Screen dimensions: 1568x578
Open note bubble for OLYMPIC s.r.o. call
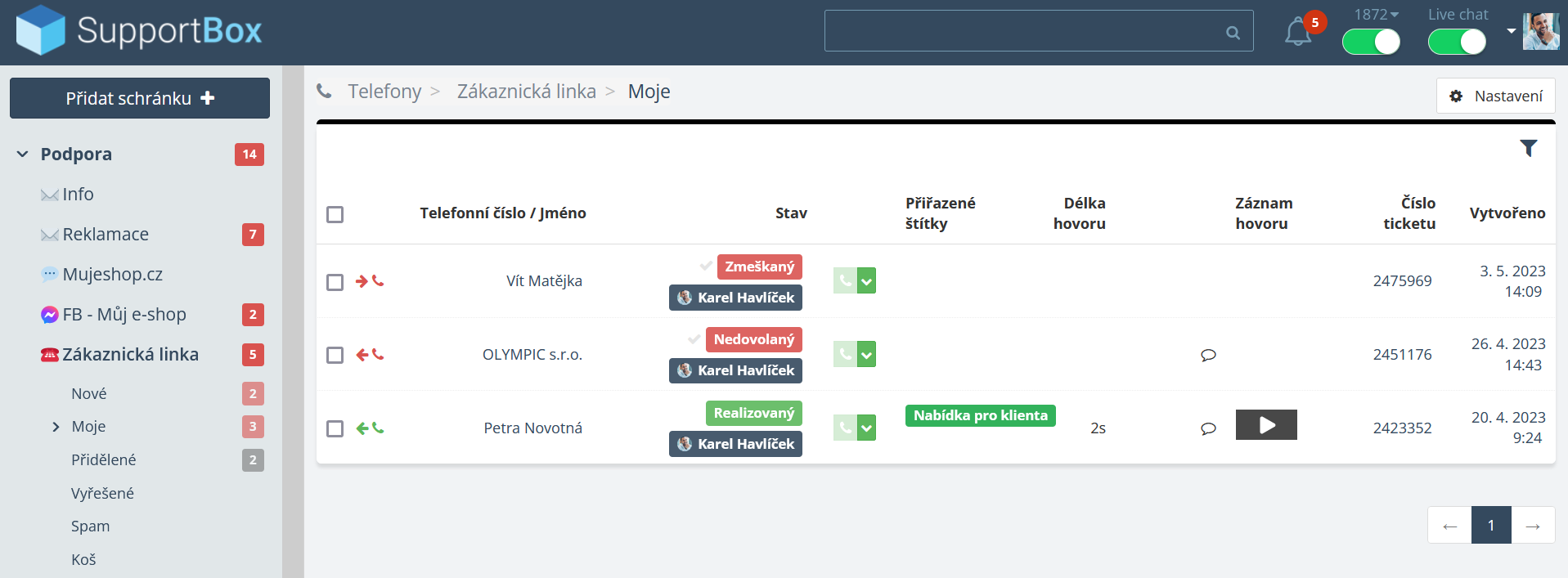(1208, 355)
